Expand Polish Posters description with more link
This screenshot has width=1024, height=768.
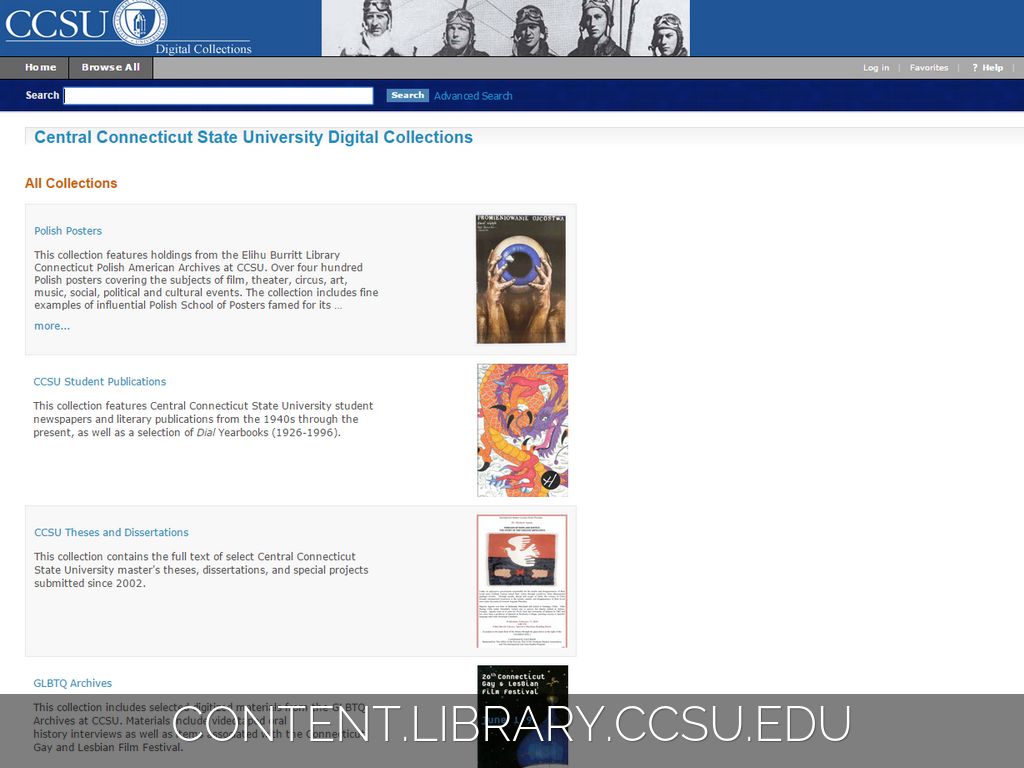[x=52, y=326]
